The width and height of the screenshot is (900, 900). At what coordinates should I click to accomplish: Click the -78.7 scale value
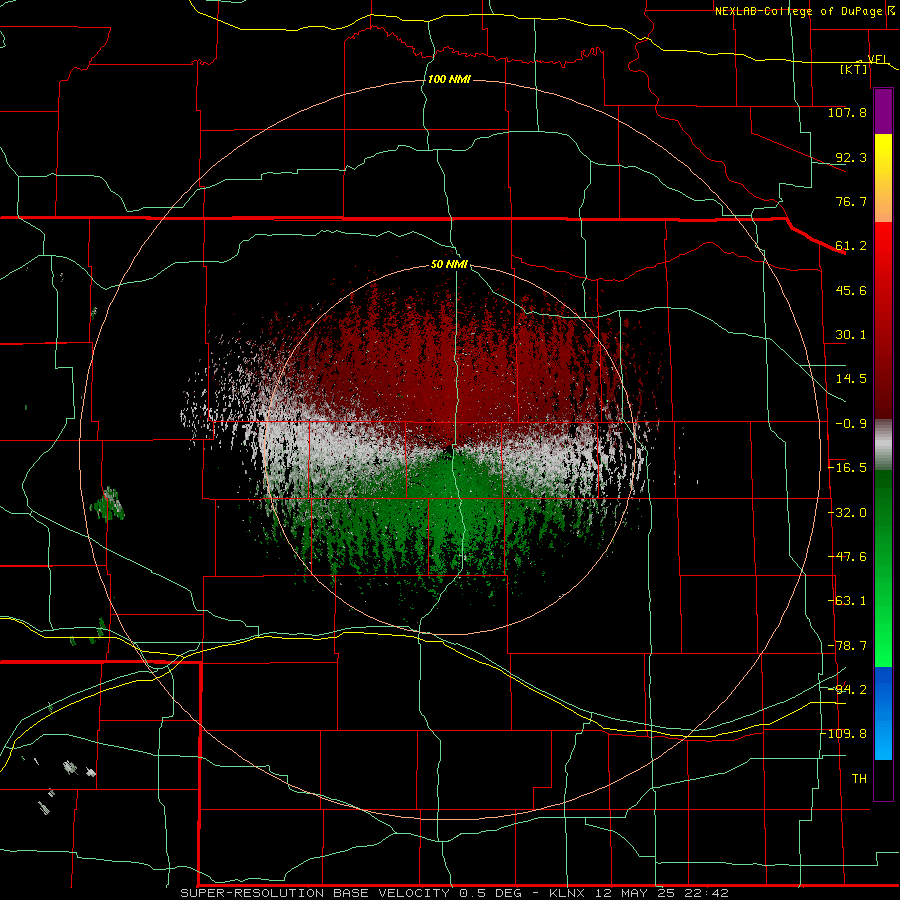pyautogui.click(x=847, y=646)
